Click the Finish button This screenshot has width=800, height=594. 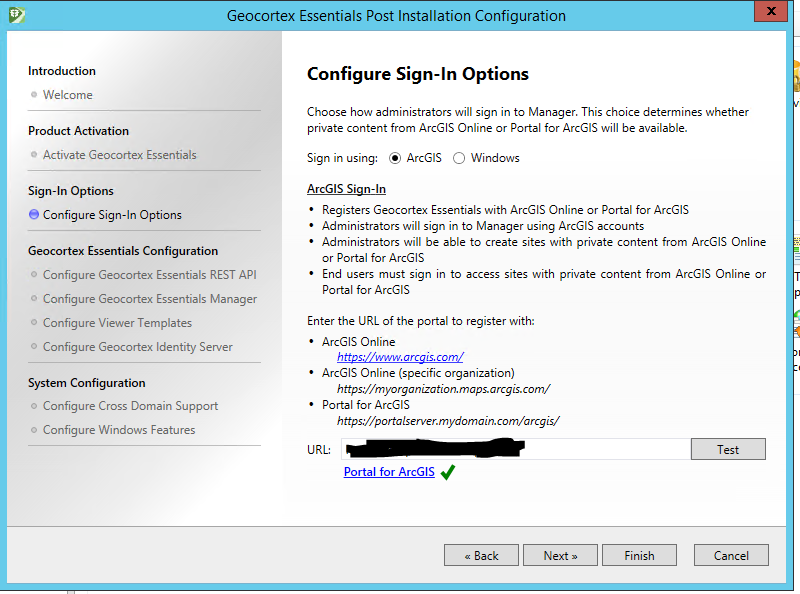(x=639, y=555)
